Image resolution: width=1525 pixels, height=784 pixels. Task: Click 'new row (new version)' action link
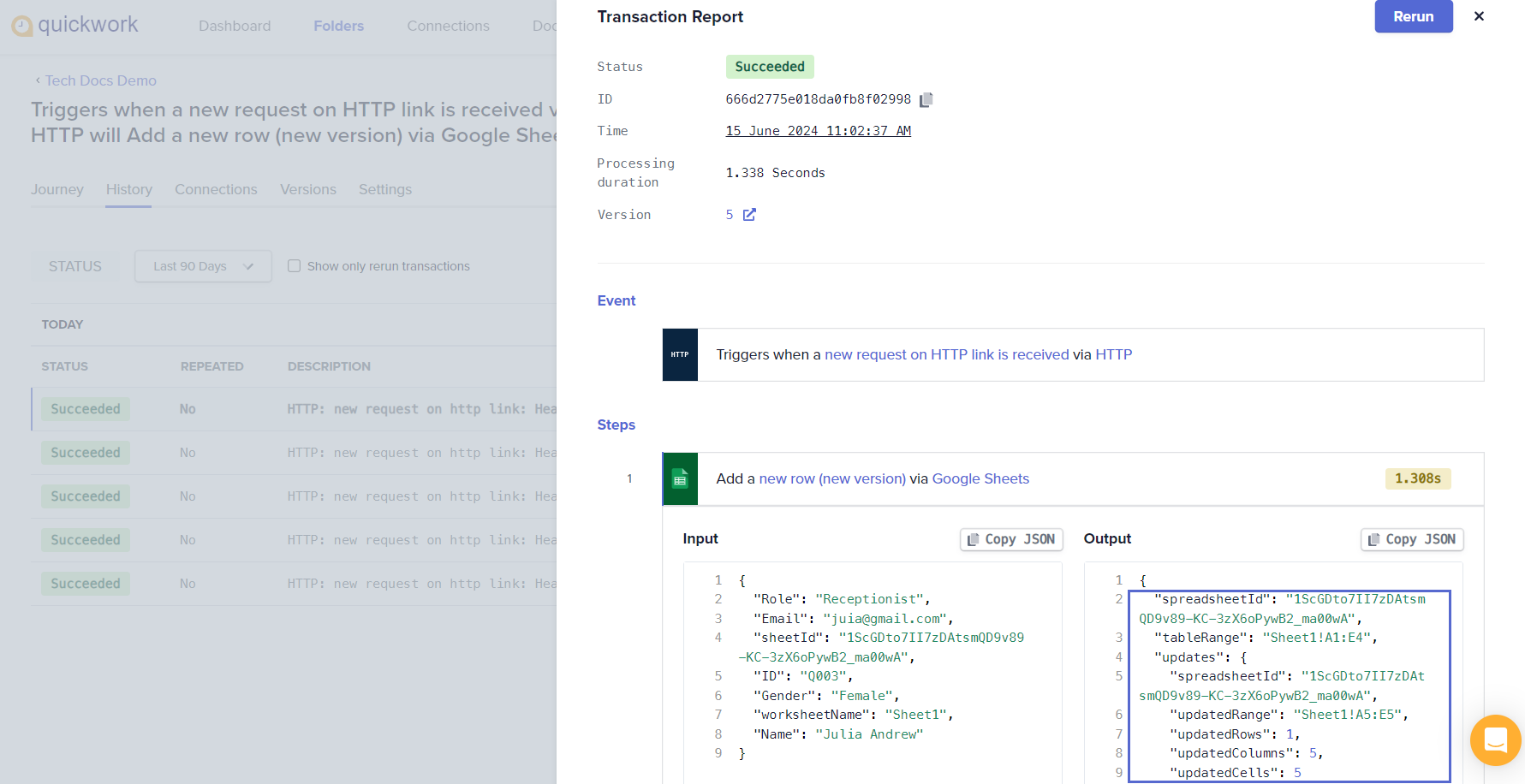point(832,478)
